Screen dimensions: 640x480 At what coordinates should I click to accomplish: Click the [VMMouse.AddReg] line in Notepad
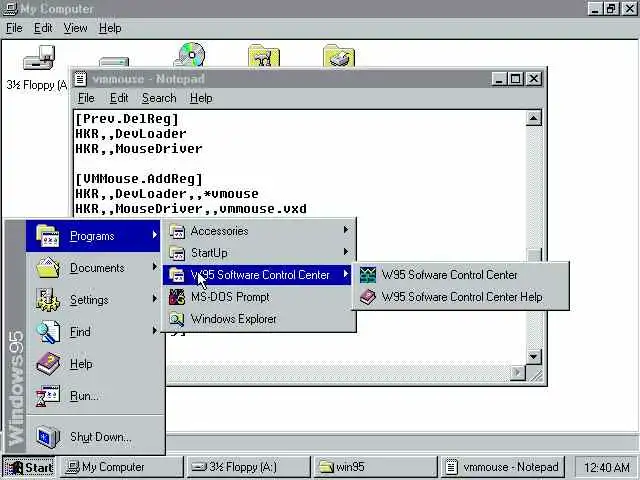[x=139, y=179]
